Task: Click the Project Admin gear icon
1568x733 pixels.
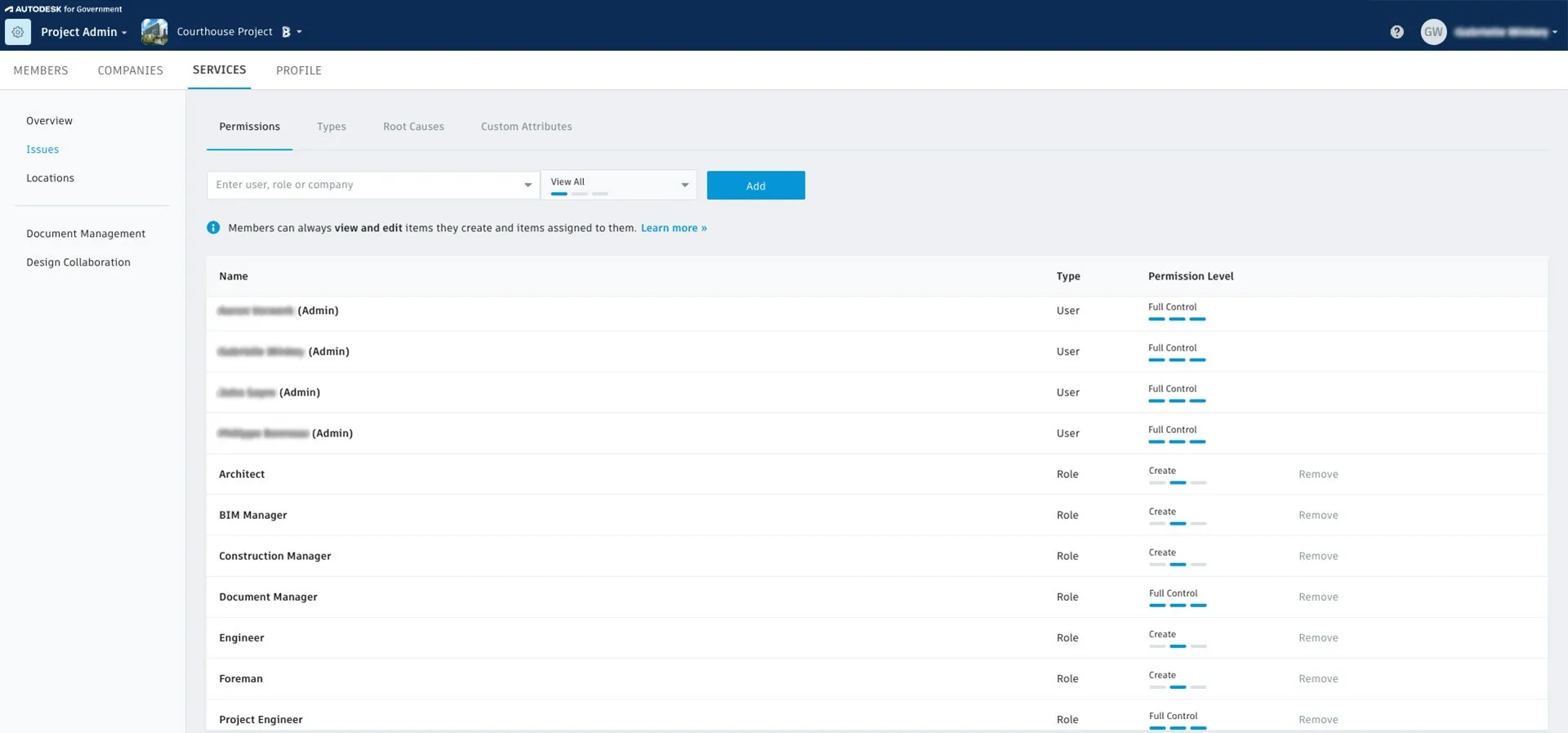Action: pos(18,32)
